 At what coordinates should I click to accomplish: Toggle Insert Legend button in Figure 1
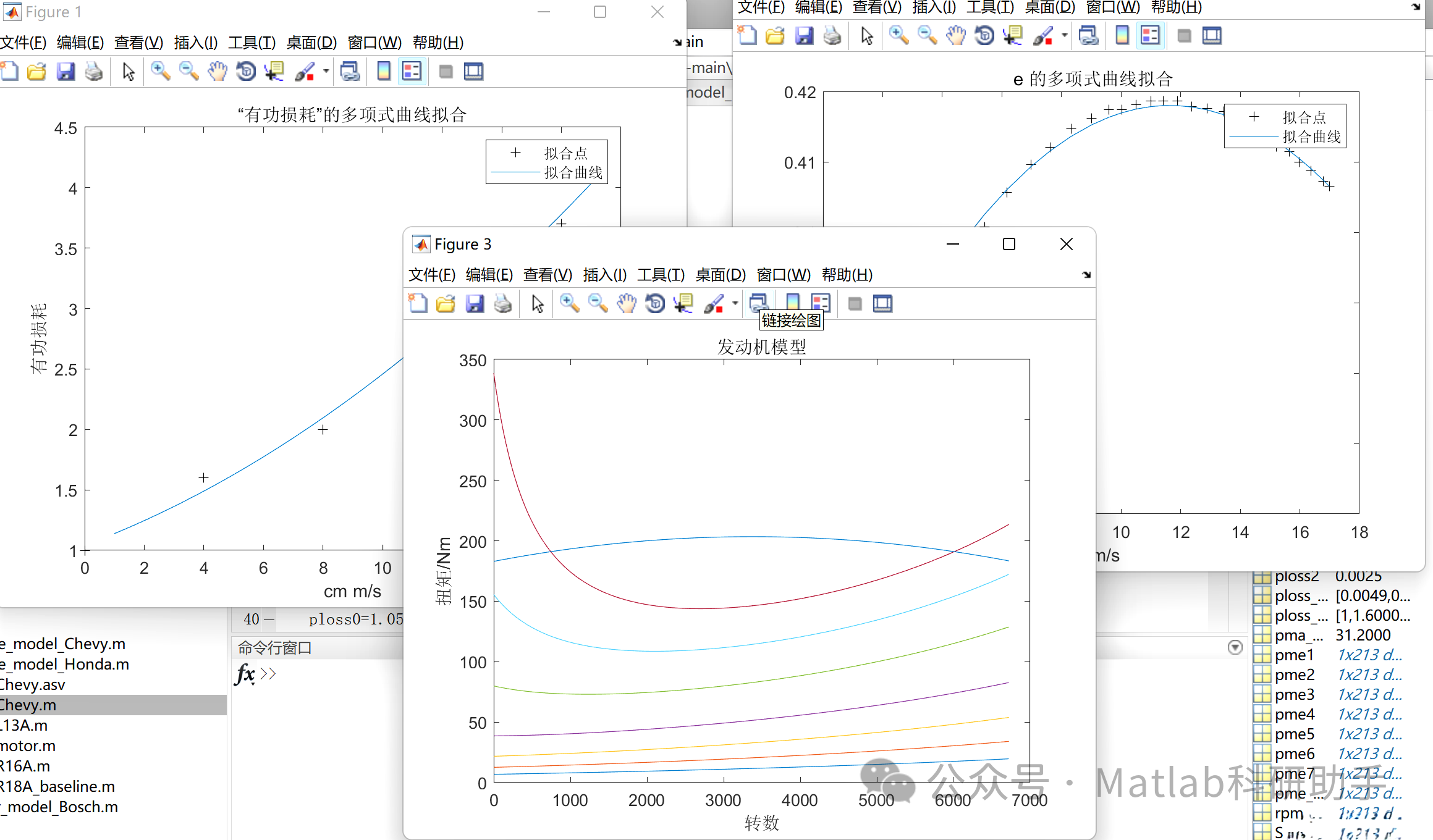coord(412,72)
